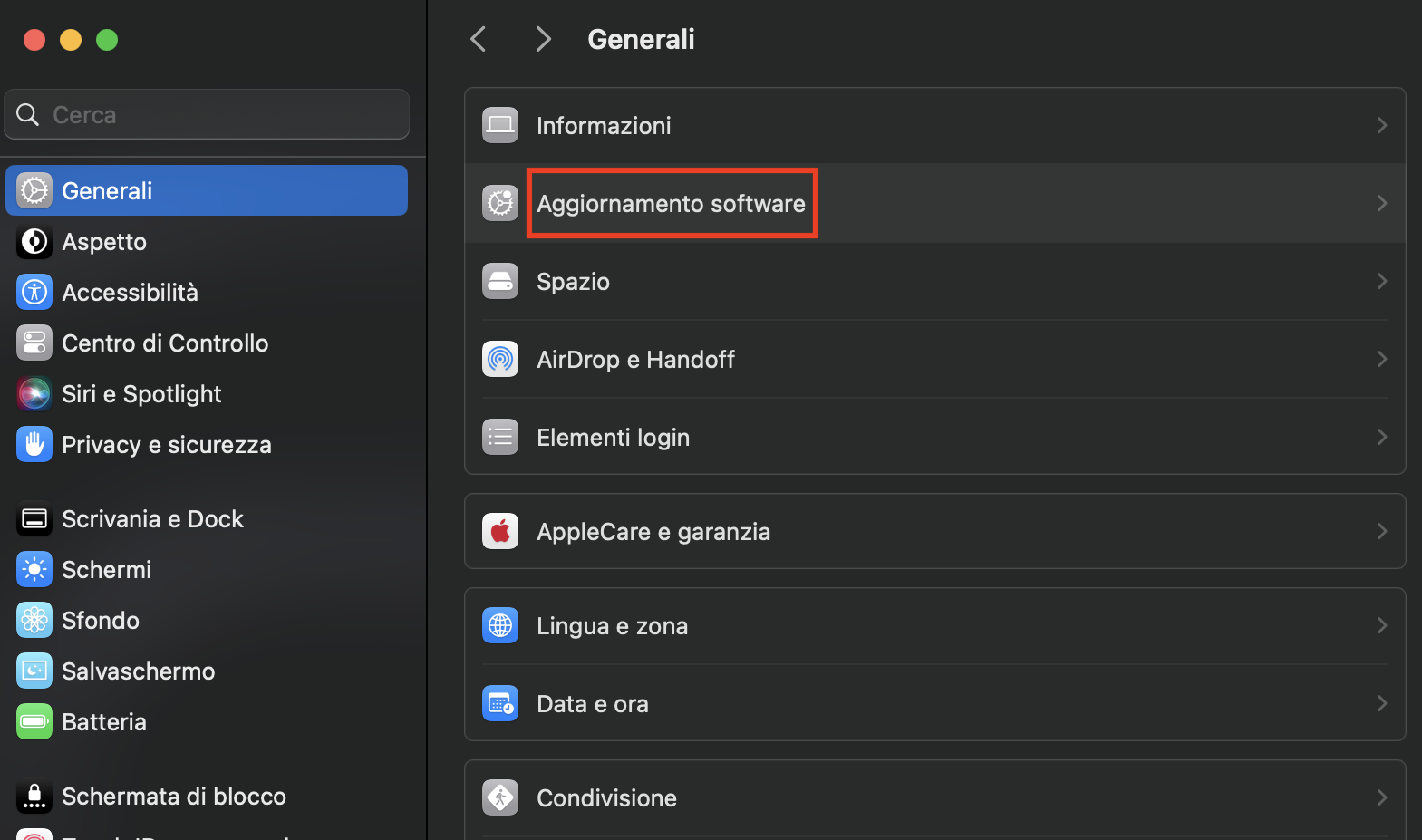Open the AirDrop e Handoff row

(935, 359)
